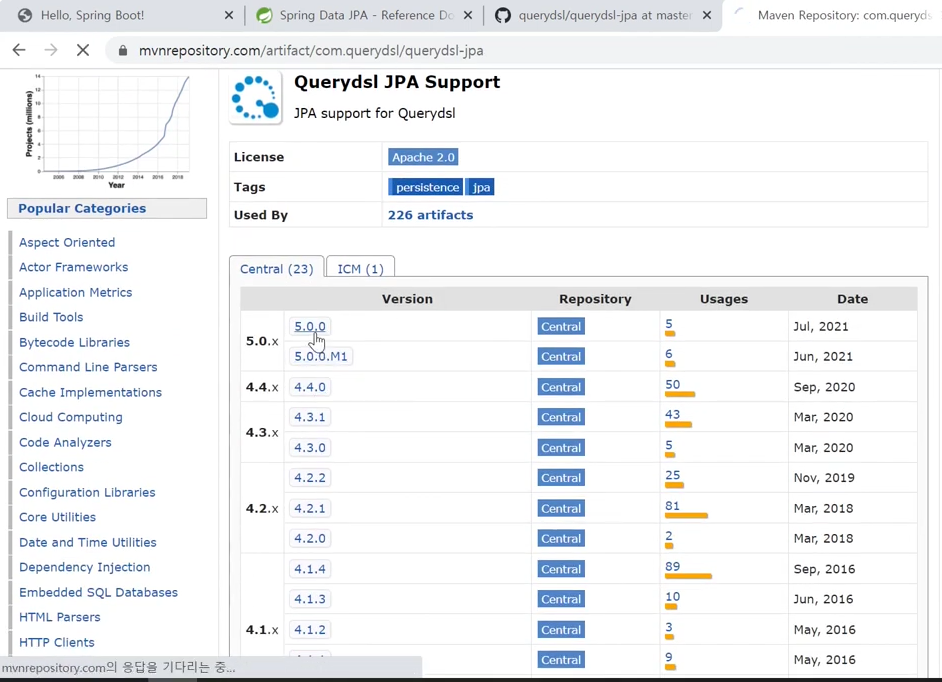The width and height of the screenshot is (942, 682).
Task: Open the 50 usages link for 4.4.0
Action: click(672, 385)
